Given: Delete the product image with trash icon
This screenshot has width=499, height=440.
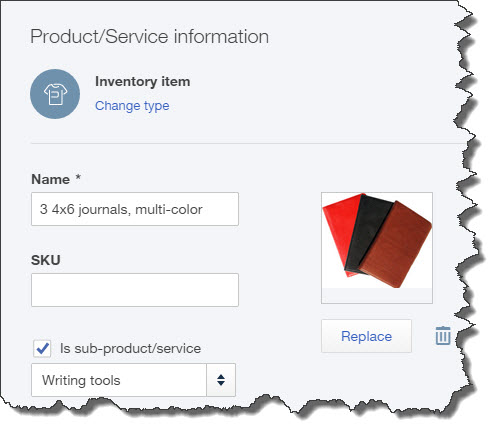Looking at the screenshot, I should pyautogui.click(x=443, y=335).
